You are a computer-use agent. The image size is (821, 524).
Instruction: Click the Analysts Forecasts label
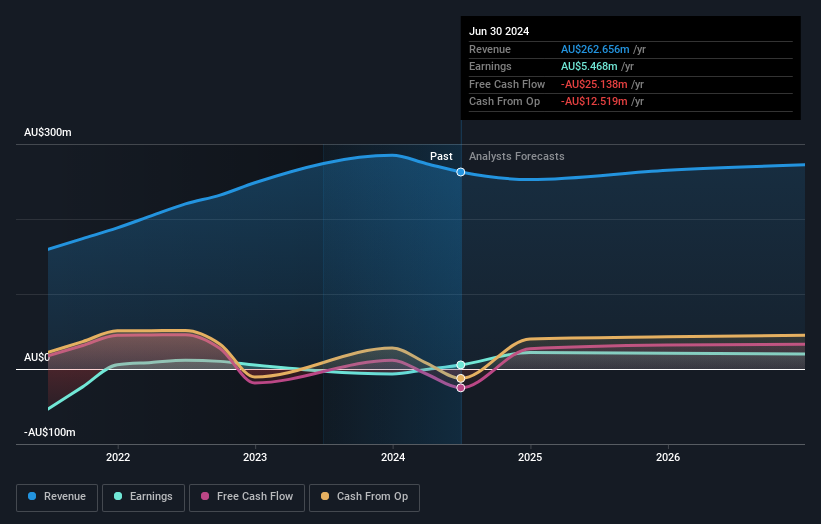(x=517, y=156)
